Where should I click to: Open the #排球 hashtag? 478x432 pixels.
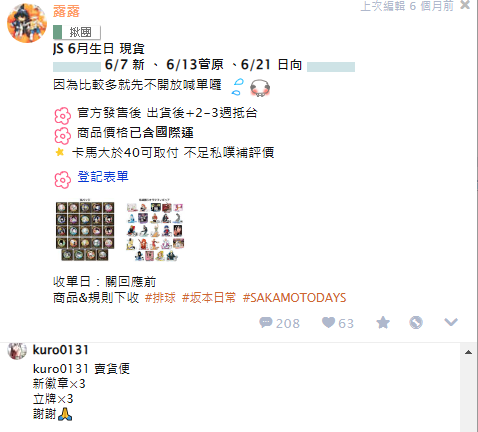(x=160, y=297)
